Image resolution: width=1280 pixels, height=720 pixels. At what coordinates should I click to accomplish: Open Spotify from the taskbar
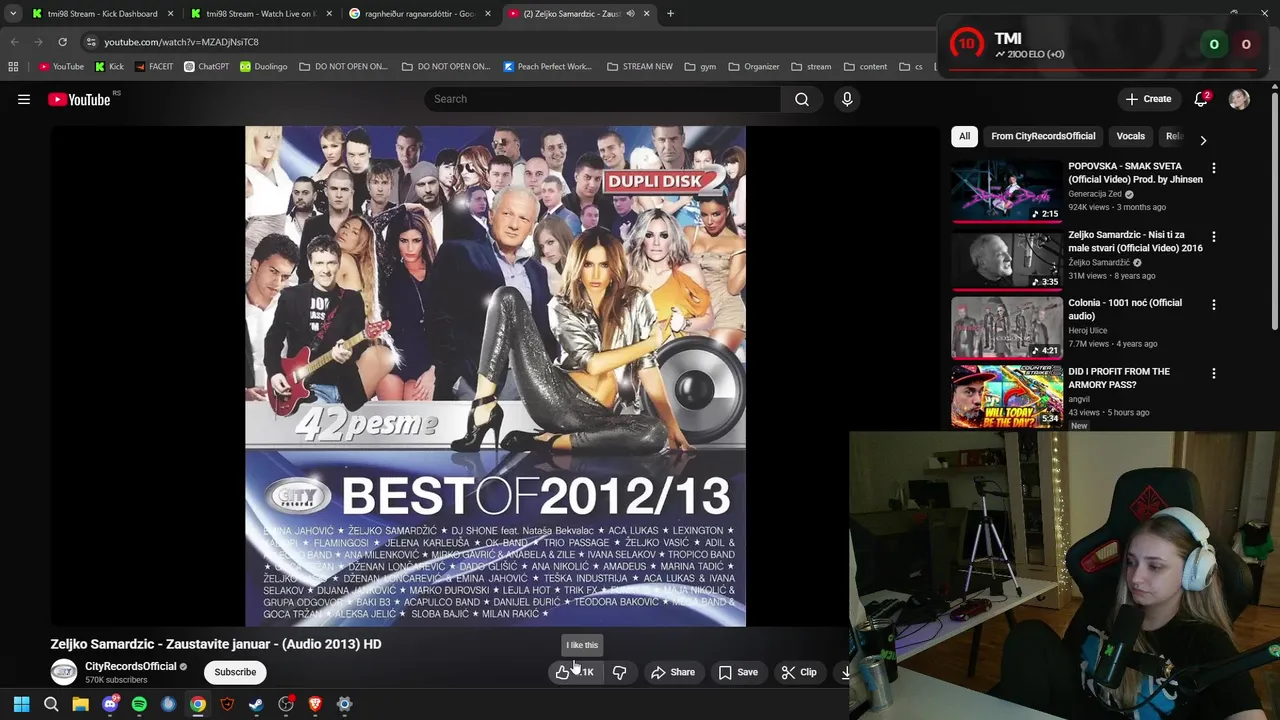tap(139, 704)
